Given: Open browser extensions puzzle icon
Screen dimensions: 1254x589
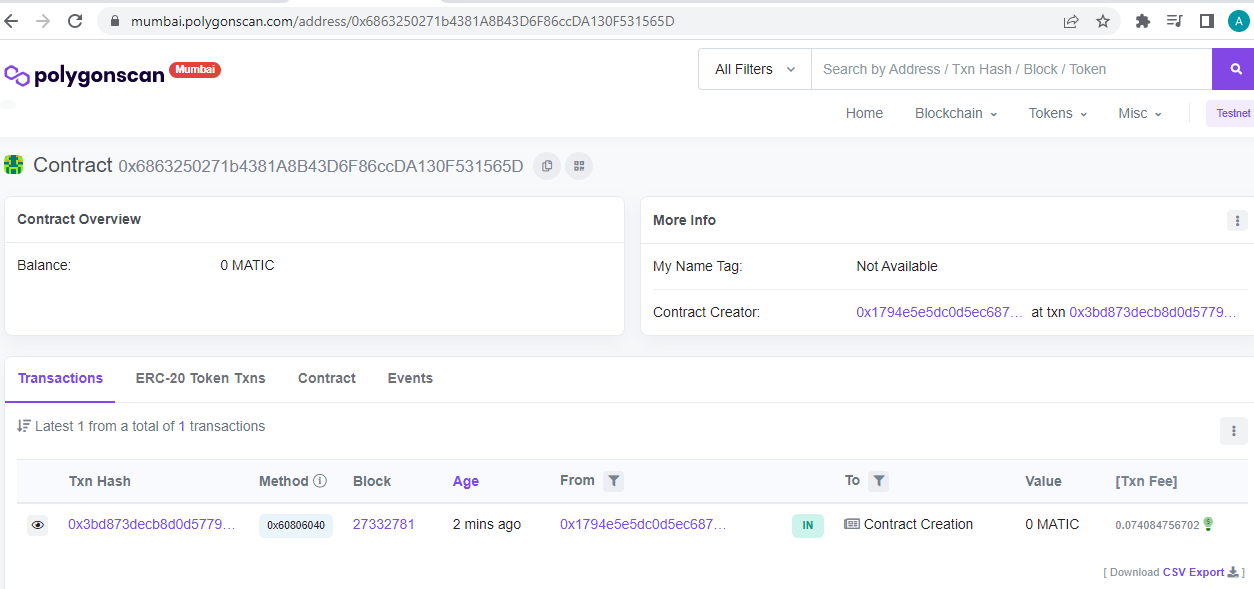Looking at the screenshot, I should point(1143,20).
